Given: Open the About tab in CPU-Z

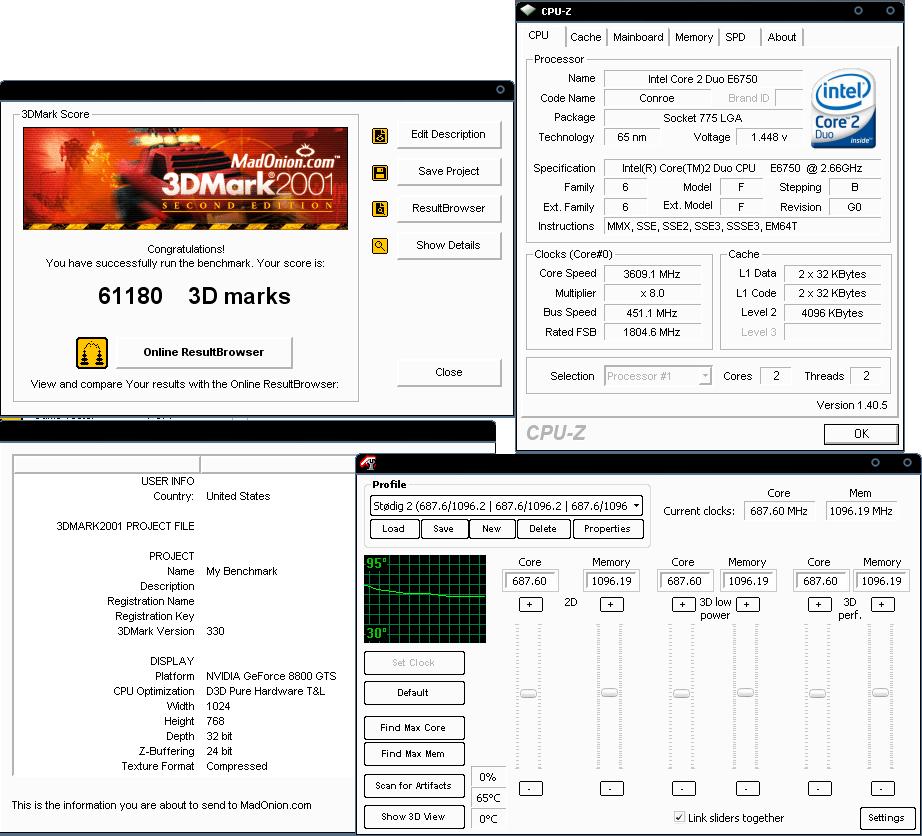Looking at the screenshot, I should click(x=781, y=37).
